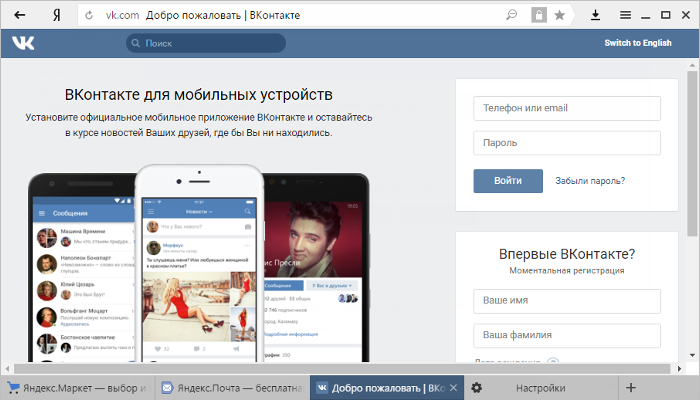Click the Моментальная регистрация text

click(x=567, y=271)
